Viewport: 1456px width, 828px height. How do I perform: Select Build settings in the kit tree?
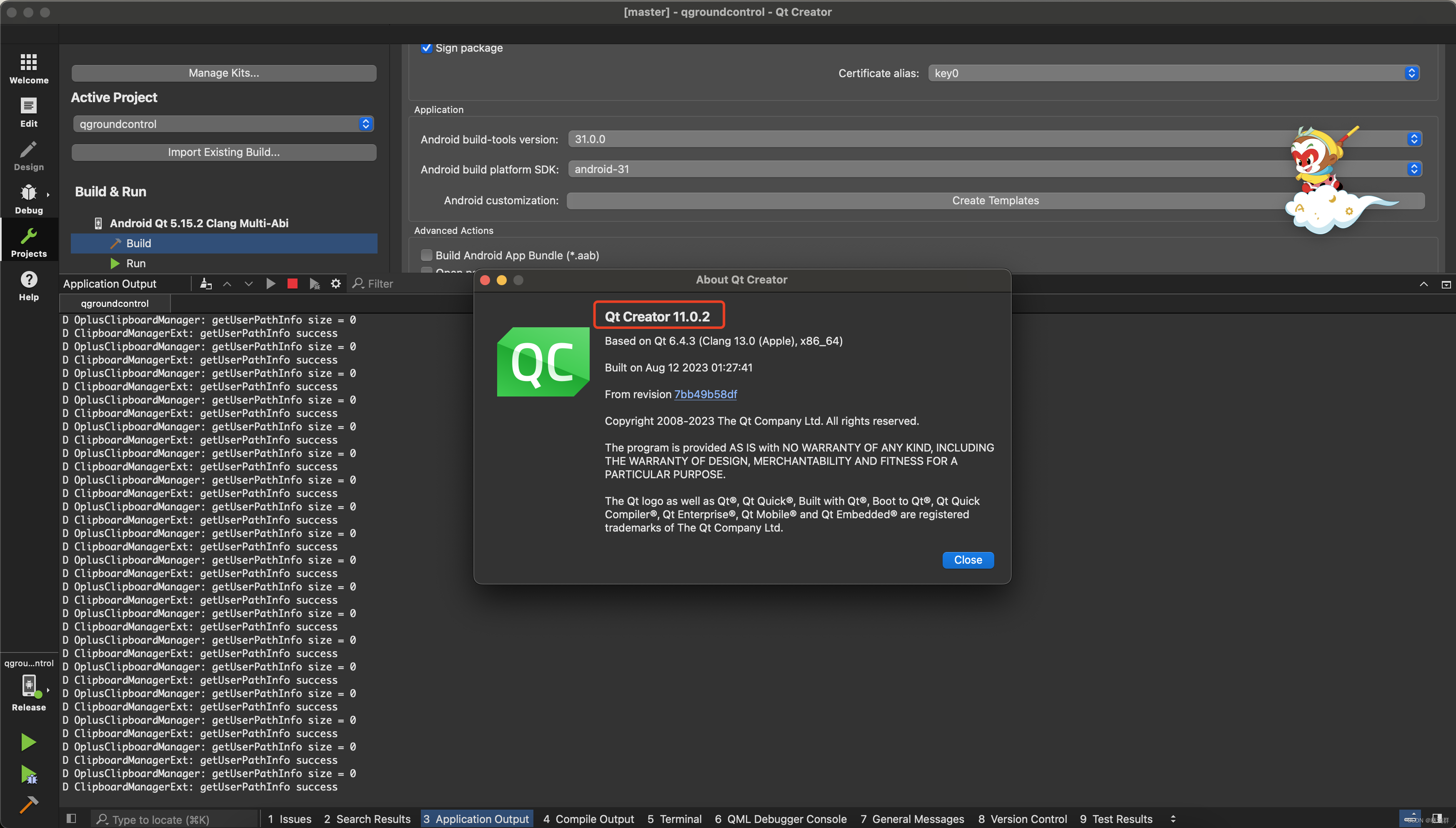[223, 243]
